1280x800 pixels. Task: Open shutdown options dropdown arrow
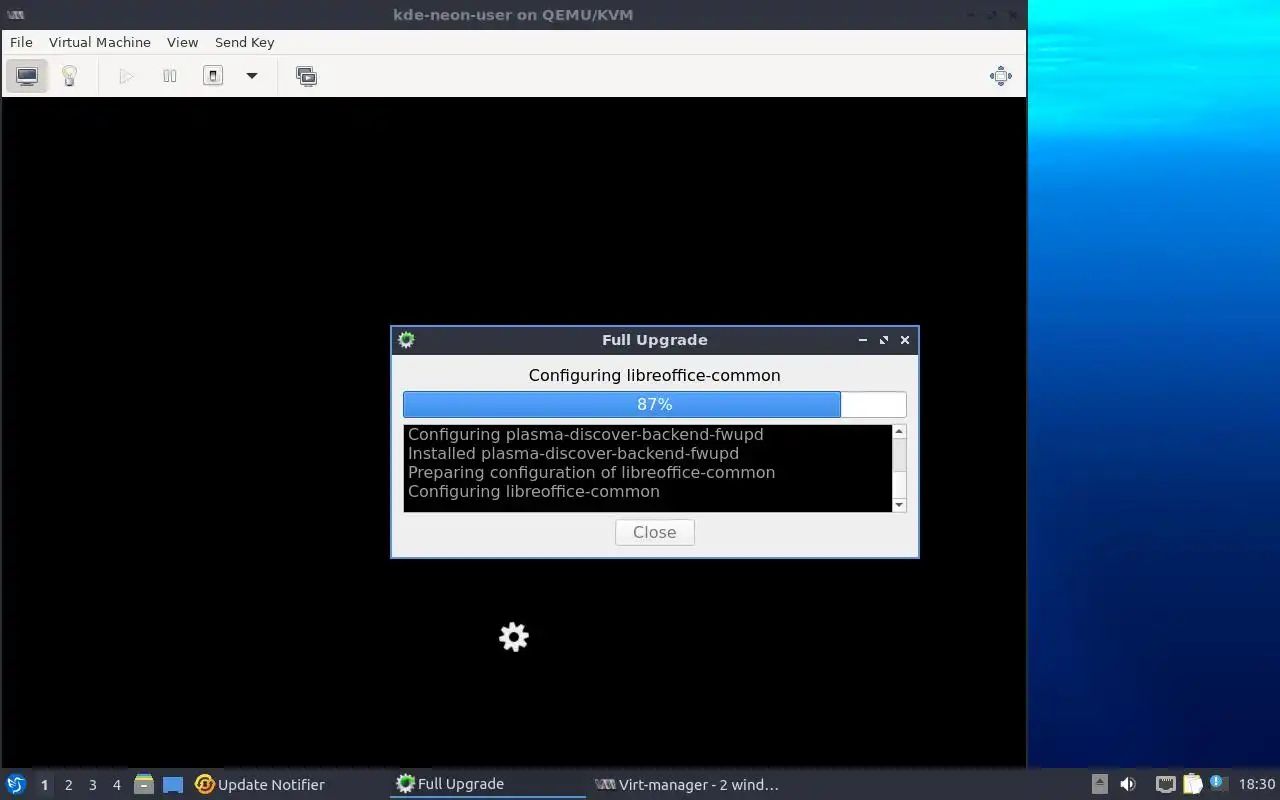[252, 76]
